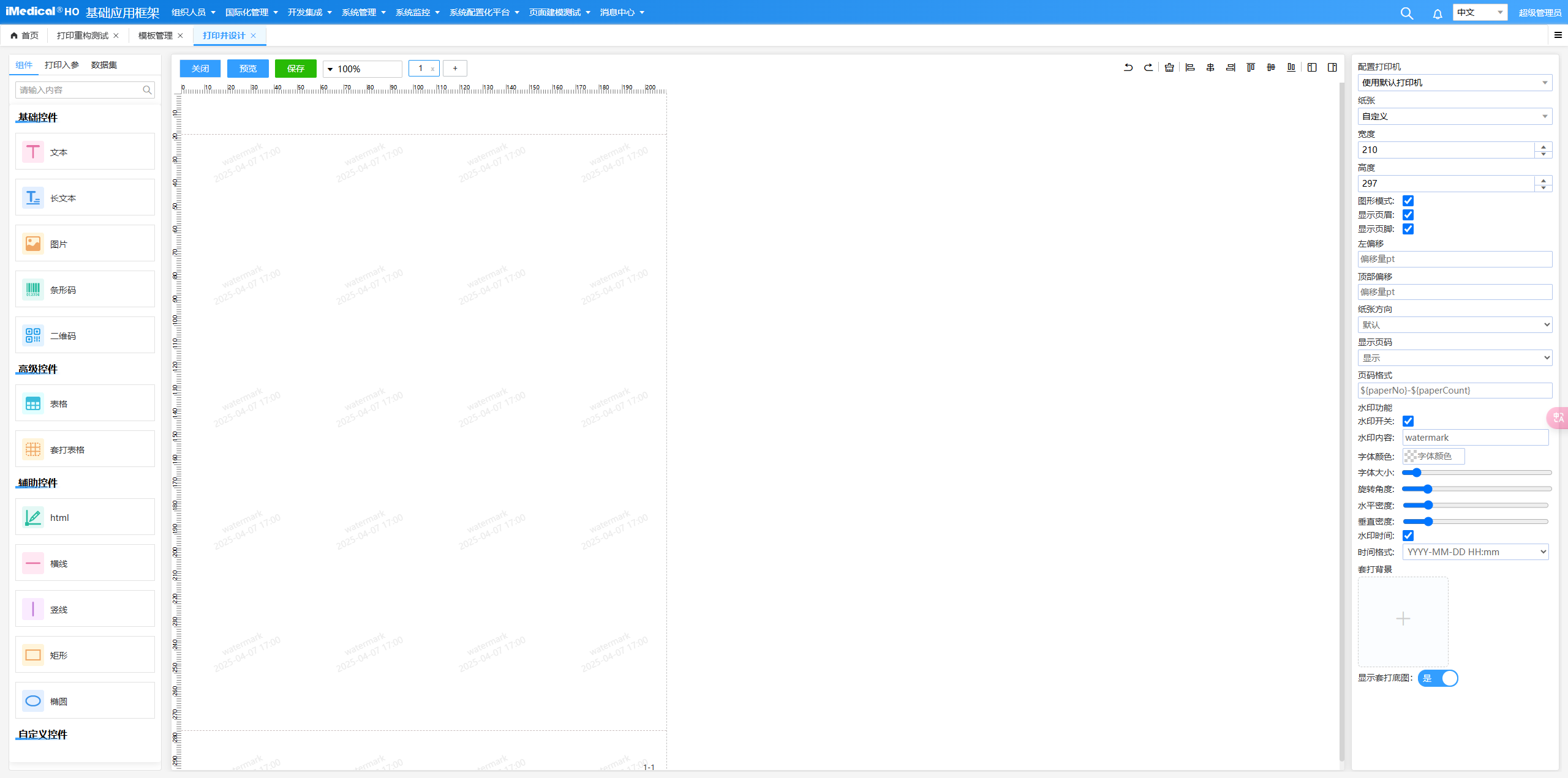The width and height of the screenshot is (1568, 778).
Task: Click the align bottom icon
Action: [1291, 67]
